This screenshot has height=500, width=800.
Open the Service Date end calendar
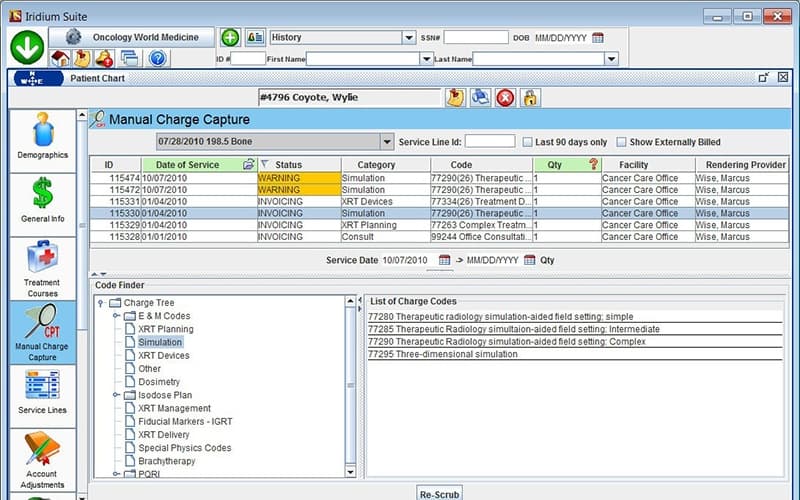[x=530, y=260]
